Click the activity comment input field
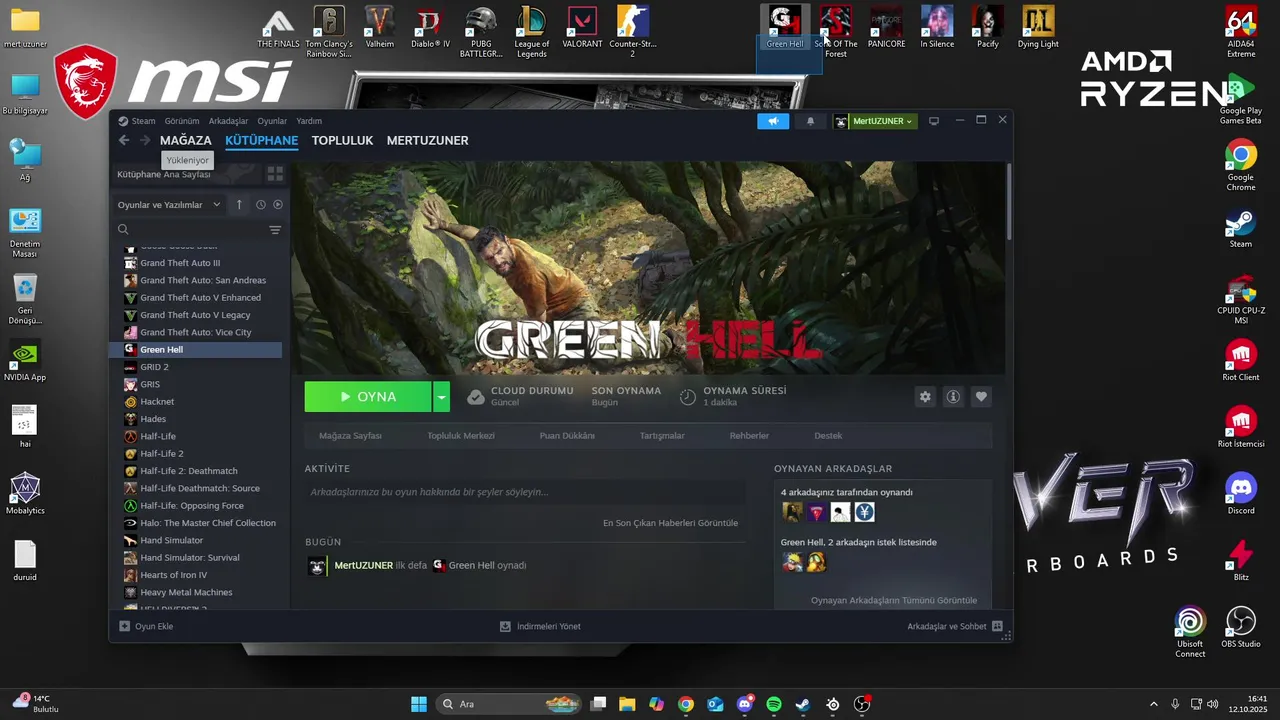The image size is (1280, 720). [525, 492]
